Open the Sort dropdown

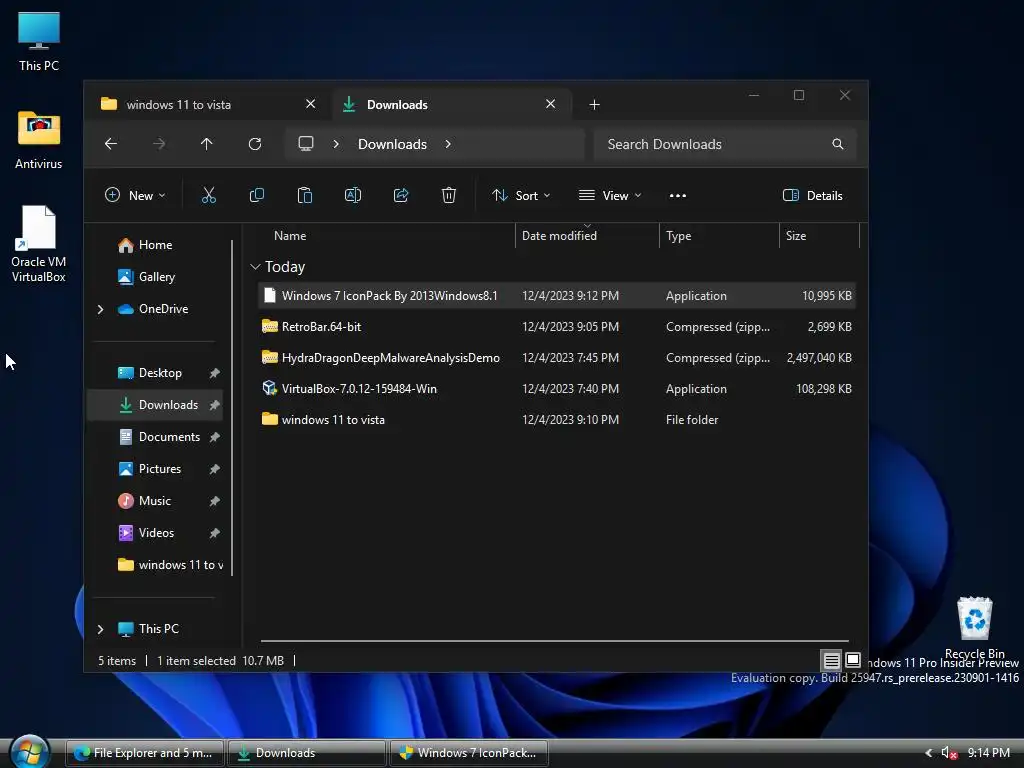(521, 195)
